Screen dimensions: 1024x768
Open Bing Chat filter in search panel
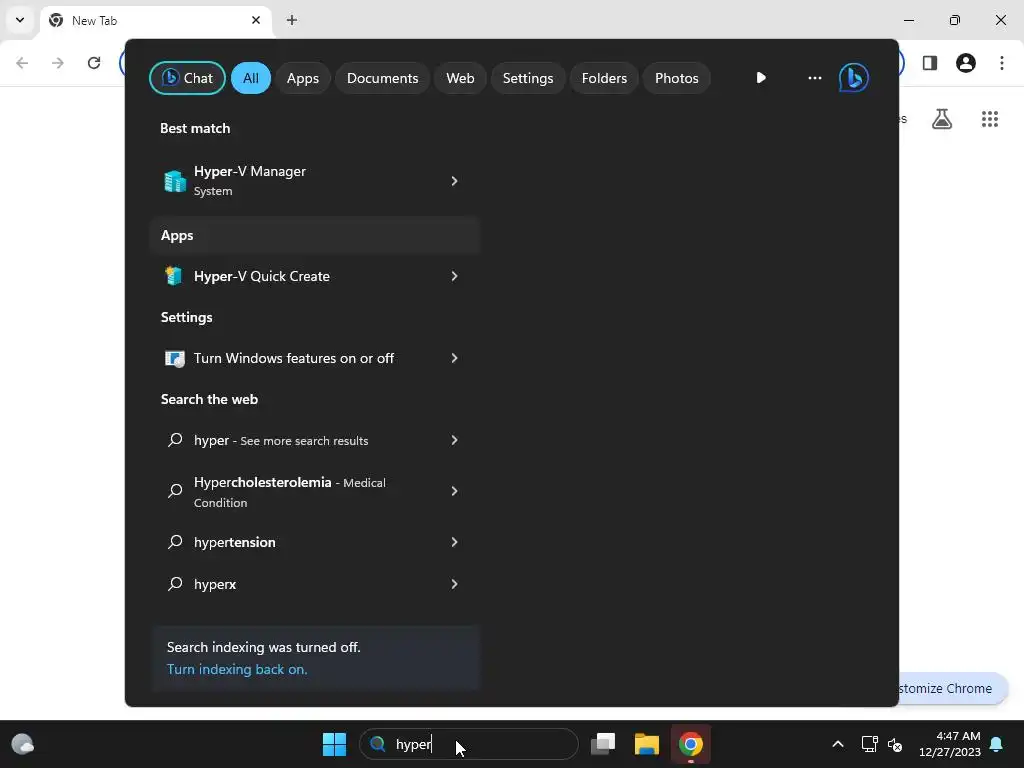tap(187, 78)
